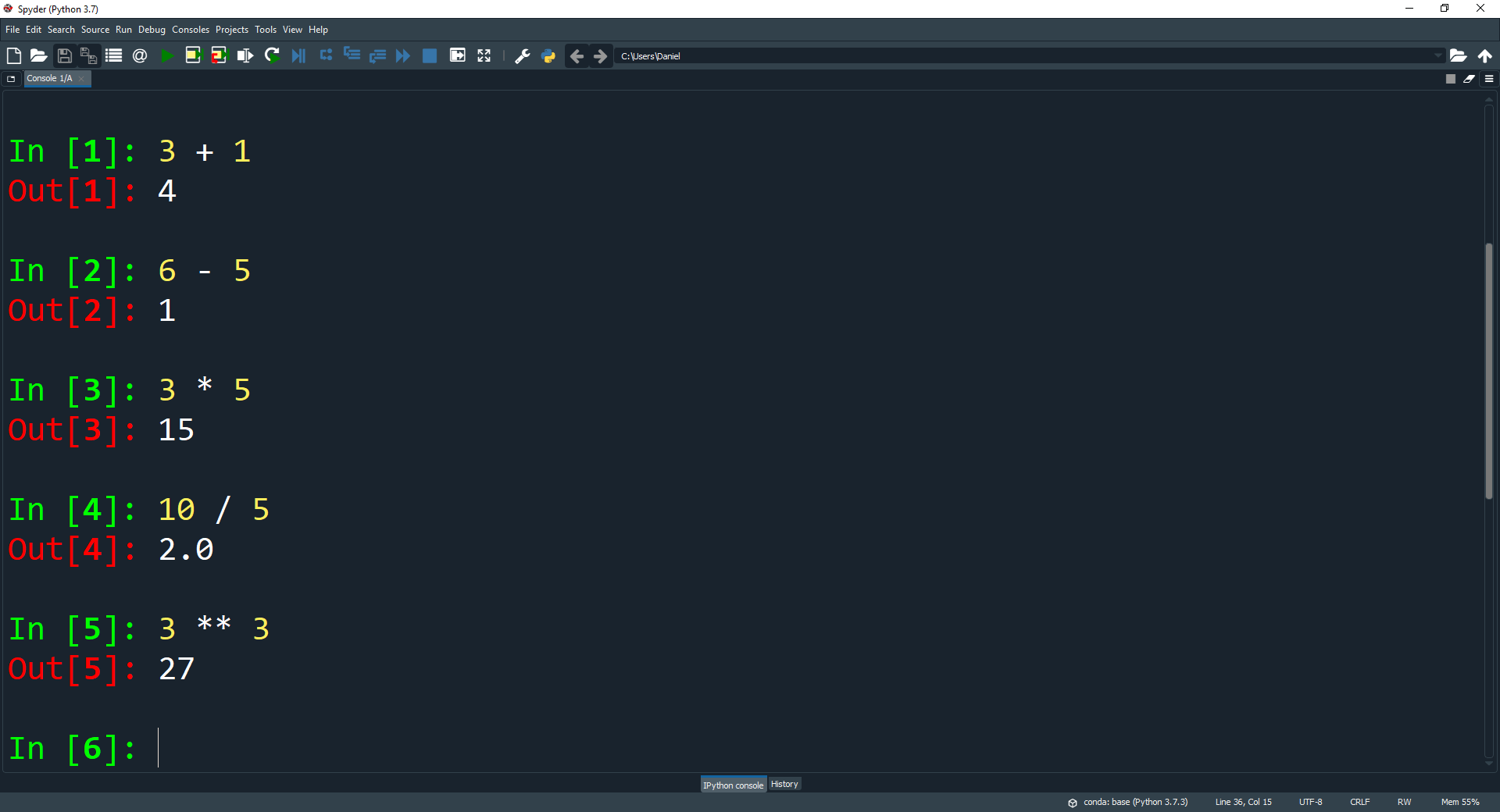Toggle fullscreen mode
This screenshot has height=812, width=1500.
click(484, 55)
